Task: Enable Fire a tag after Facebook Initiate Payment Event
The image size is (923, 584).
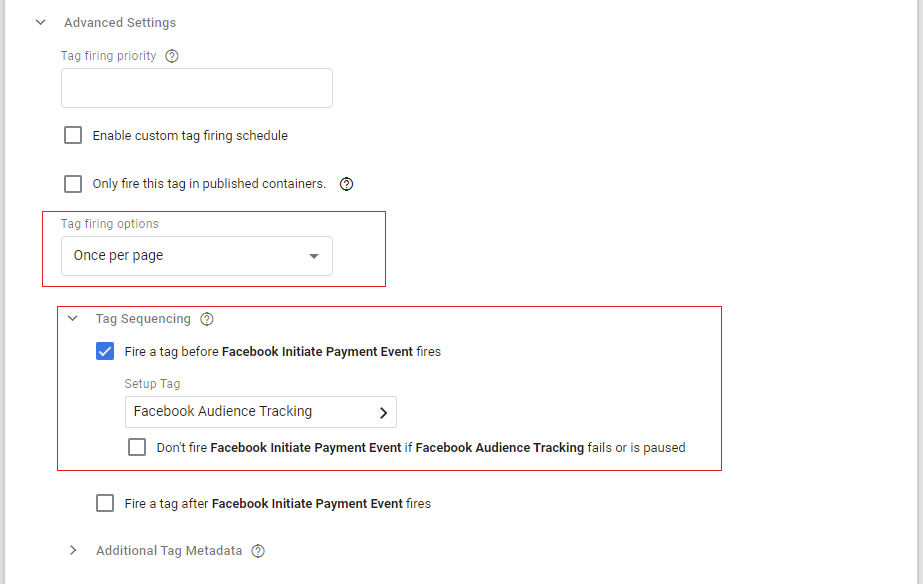Action: pos(105,504)
